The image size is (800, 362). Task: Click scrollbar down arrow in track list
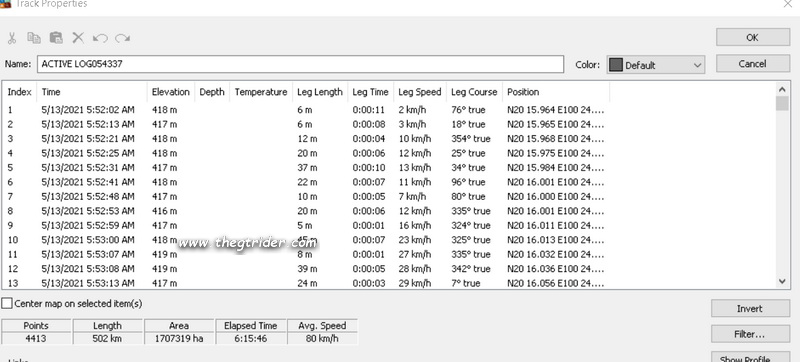(782, 281)
